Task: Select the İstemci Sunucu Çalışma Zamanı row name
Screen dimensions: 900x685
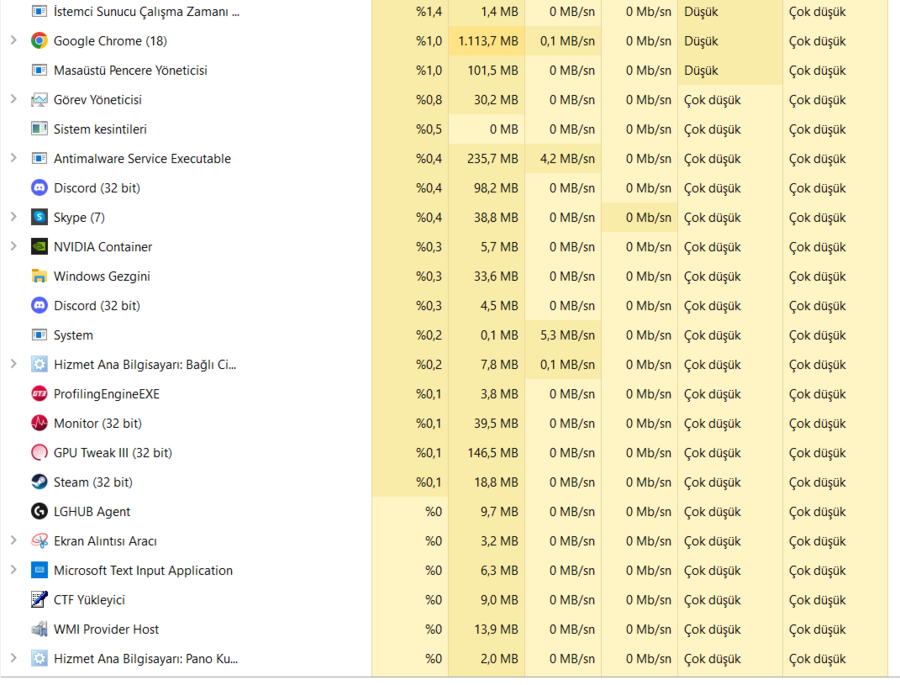Action: (x=146, y=11)
